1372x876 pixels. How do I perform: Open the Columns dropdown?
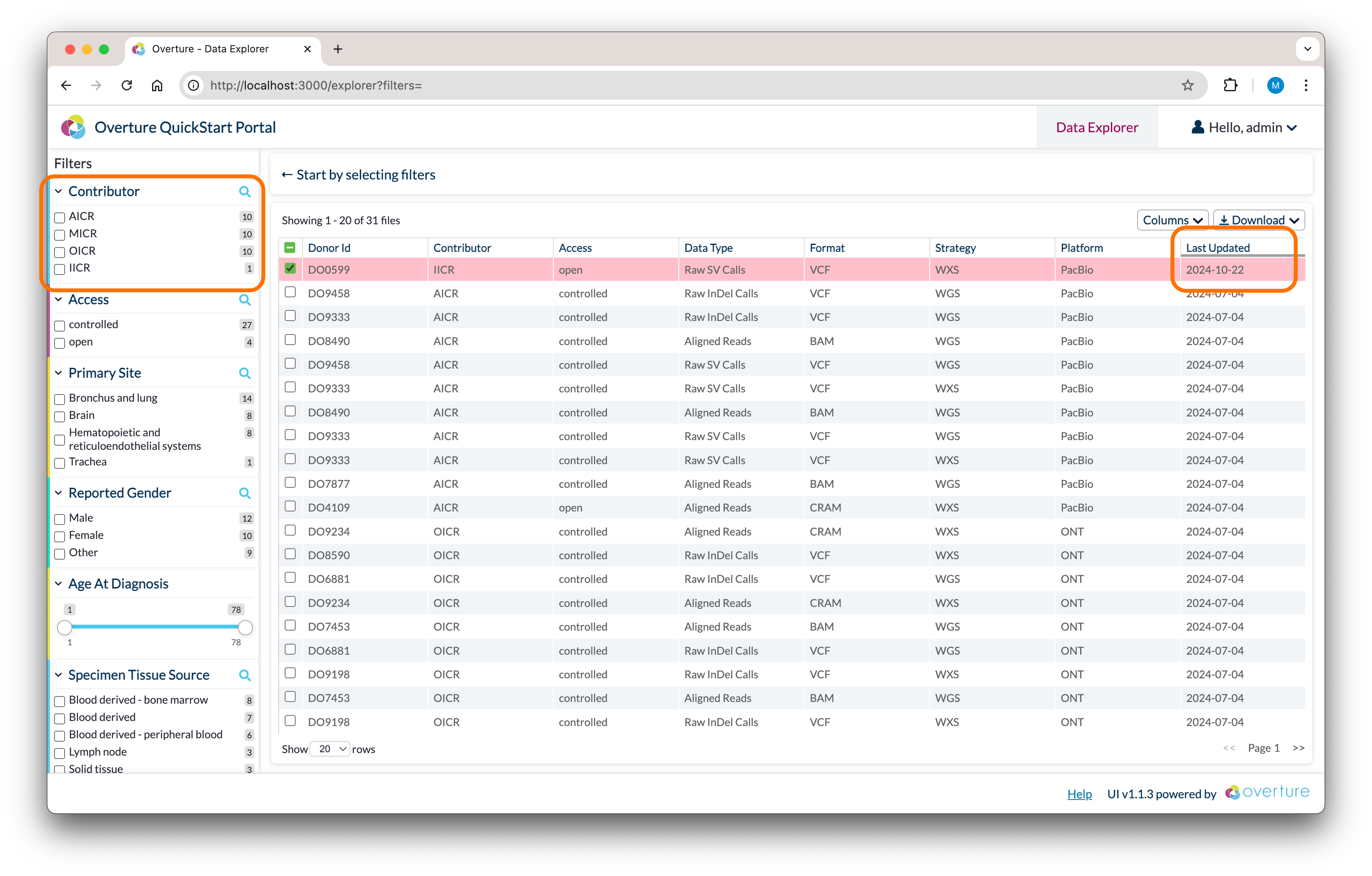[x=1172, y=220]
